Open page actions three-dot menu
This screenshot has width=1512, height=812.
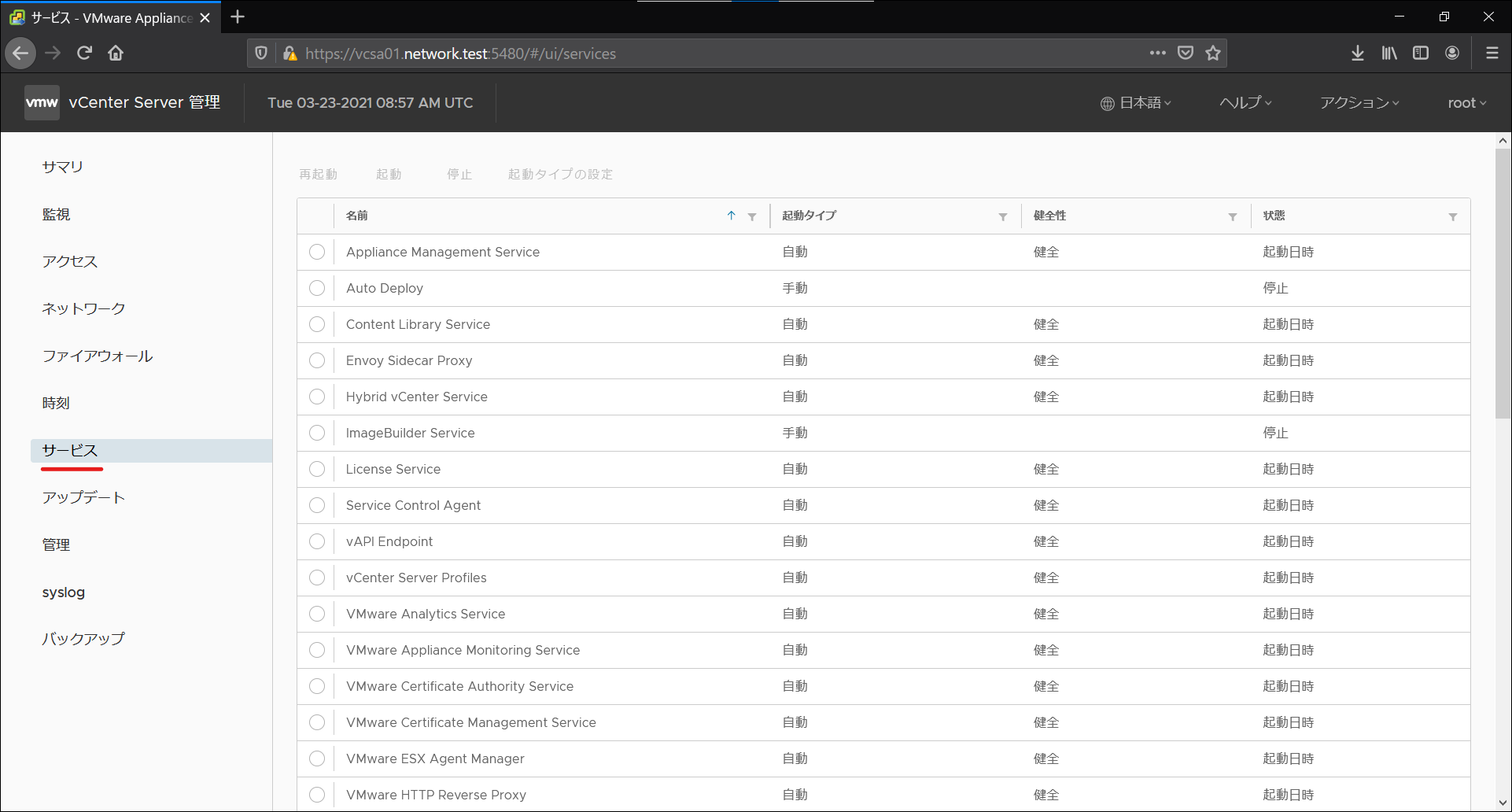[x=1157, y=53]
